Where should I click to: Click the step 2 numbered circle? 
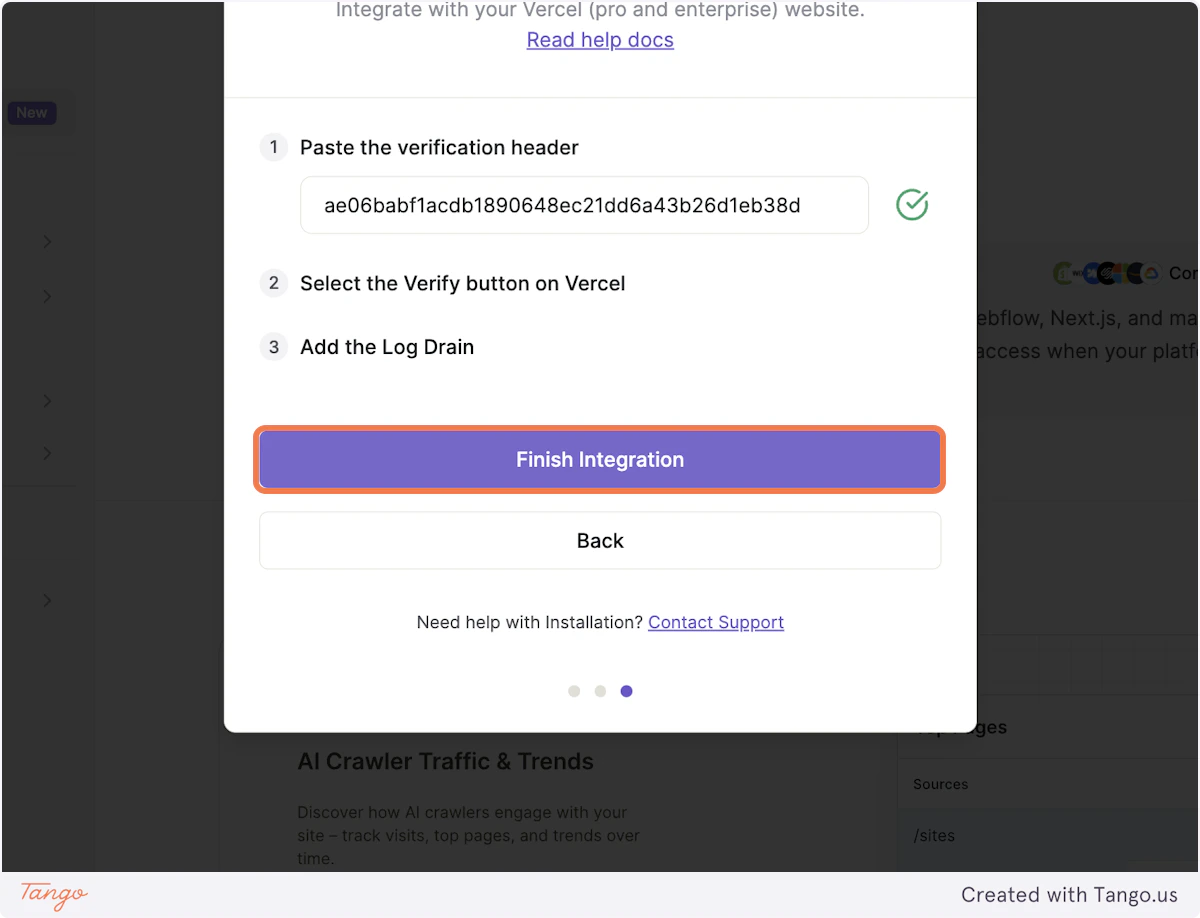[x=273, y=283]
